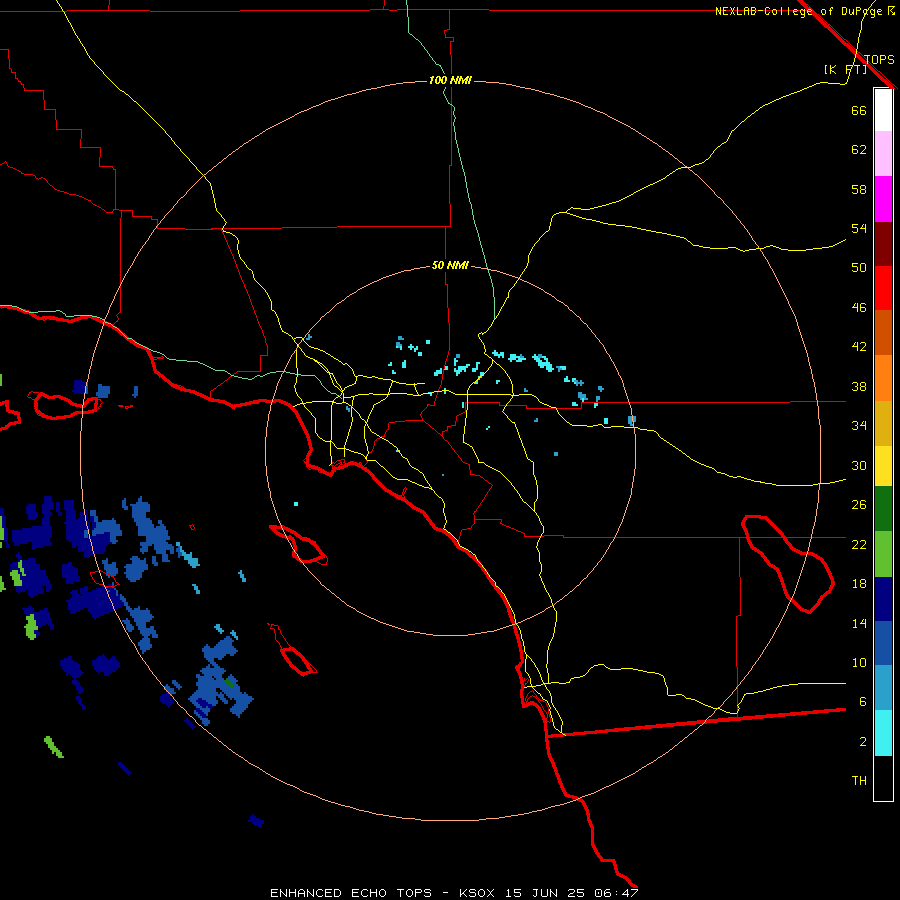Image resolution: width=900 pixels, height=900 pixels.
Task: Click the yellow legend swatch between 34 and 30
Action: [x=883, y=465]
